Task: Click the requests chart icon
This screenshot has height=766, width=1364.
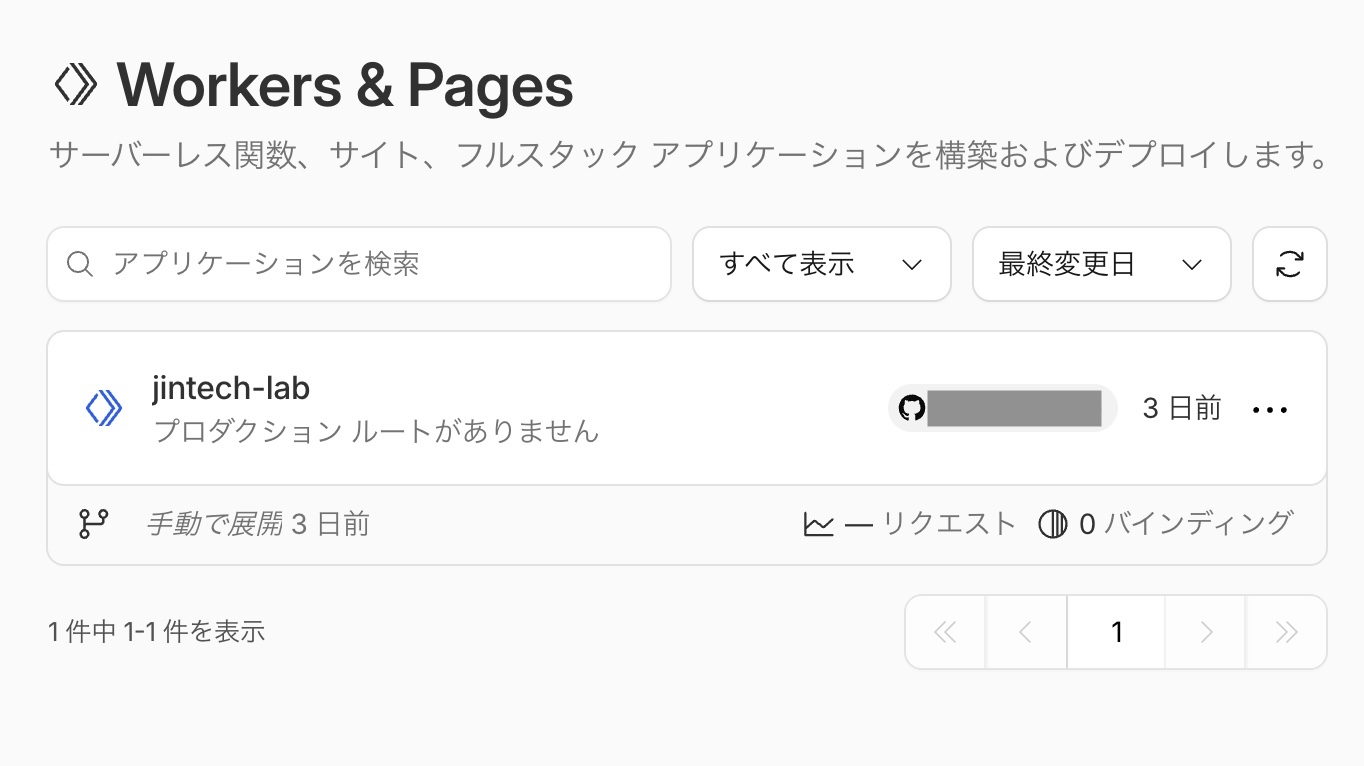Action: (818, 524)
